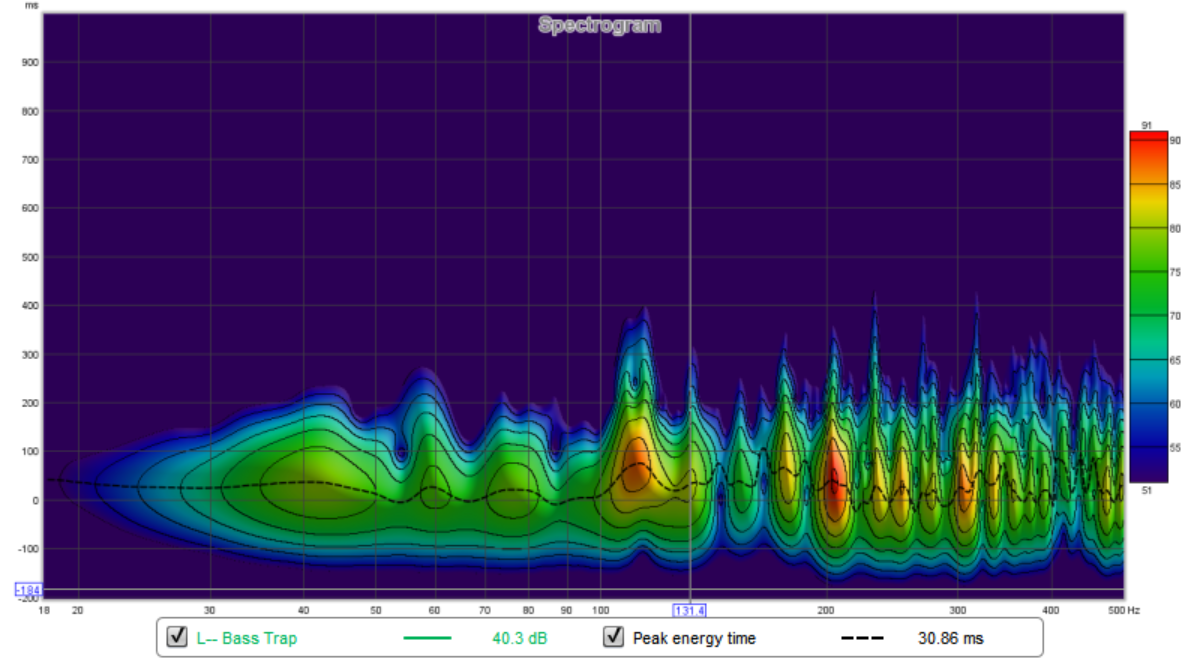Uncheck the L-- Bass Trap checkbox
The height and width of the screenshot is (659, 1200).
(x=177, y=637)
